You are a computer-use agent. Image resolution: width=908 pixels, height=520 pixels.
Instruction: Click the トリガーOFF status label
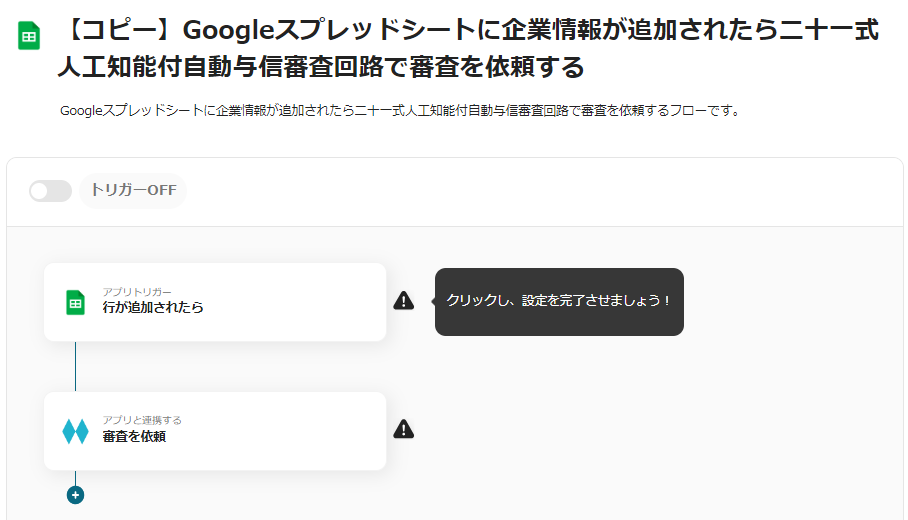pos(133,191)
